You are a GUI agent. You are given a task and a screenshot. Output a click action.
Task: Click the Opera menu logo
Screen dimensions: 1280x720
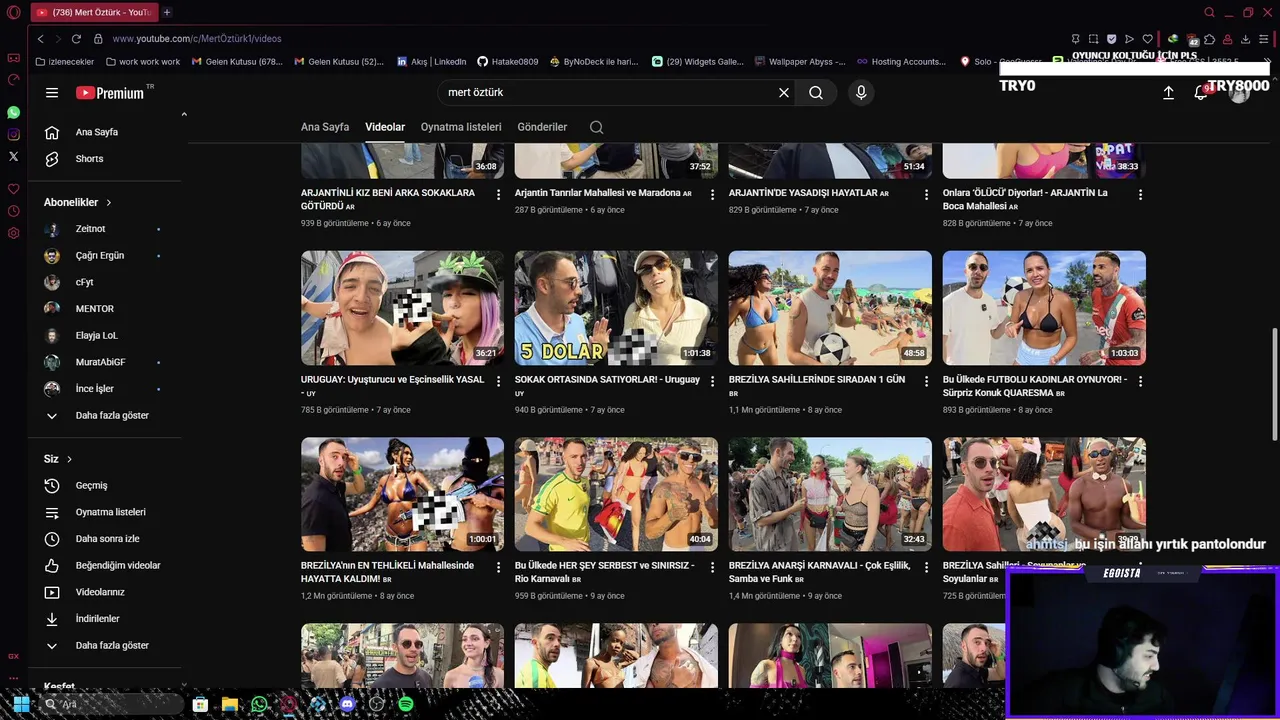pyautogui.click(x=13, y=12)
